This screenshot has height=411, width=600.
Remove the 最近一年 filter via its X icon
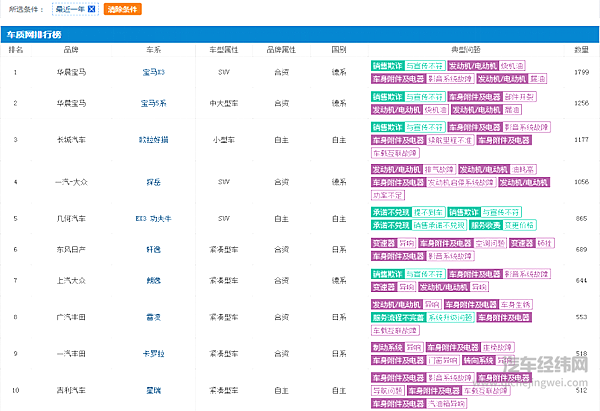pyautogui.click(x=91, y=9)
